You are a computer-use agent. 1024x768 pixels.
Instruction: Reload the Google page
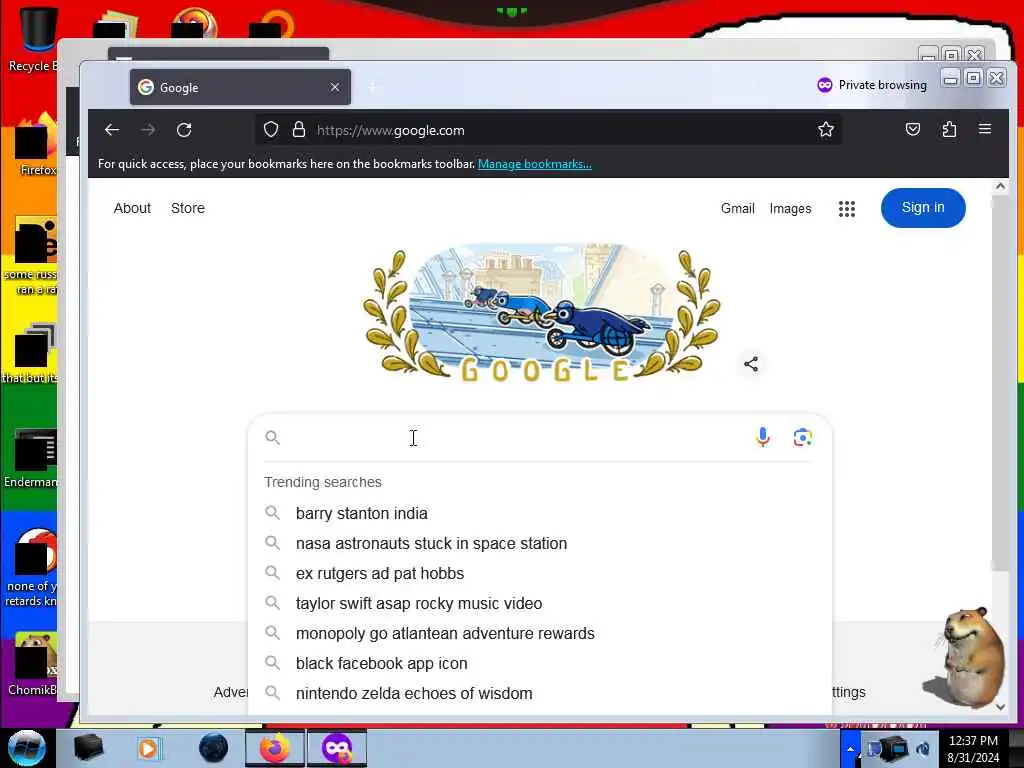click(184, 130)
